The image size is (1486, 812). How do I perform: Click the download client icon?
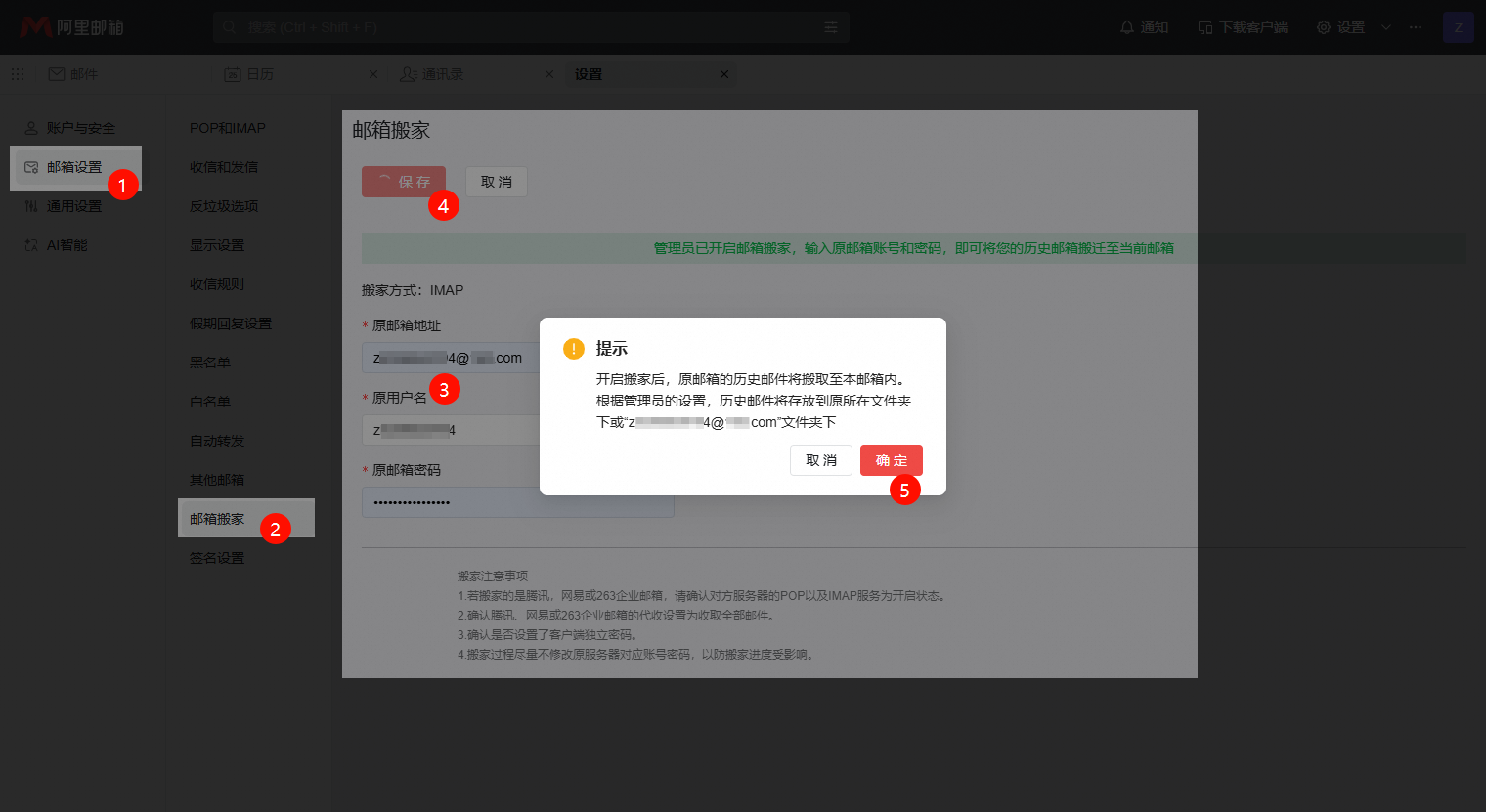pos(1205,27)
